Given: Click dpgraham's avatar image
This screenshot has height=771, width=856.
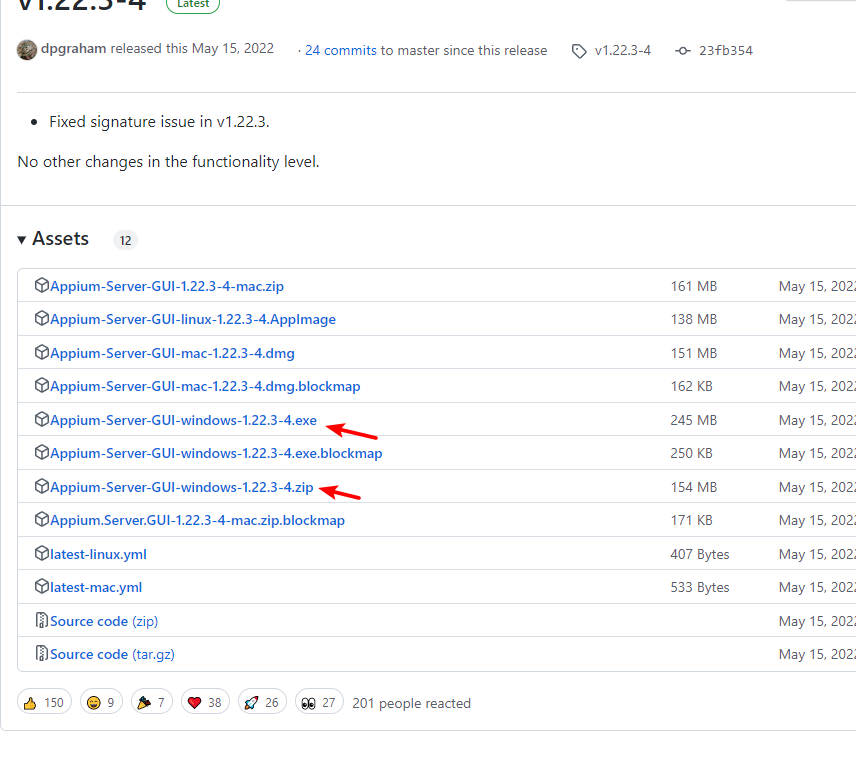Looking at the screenshot, I should (x=27, y=50).
